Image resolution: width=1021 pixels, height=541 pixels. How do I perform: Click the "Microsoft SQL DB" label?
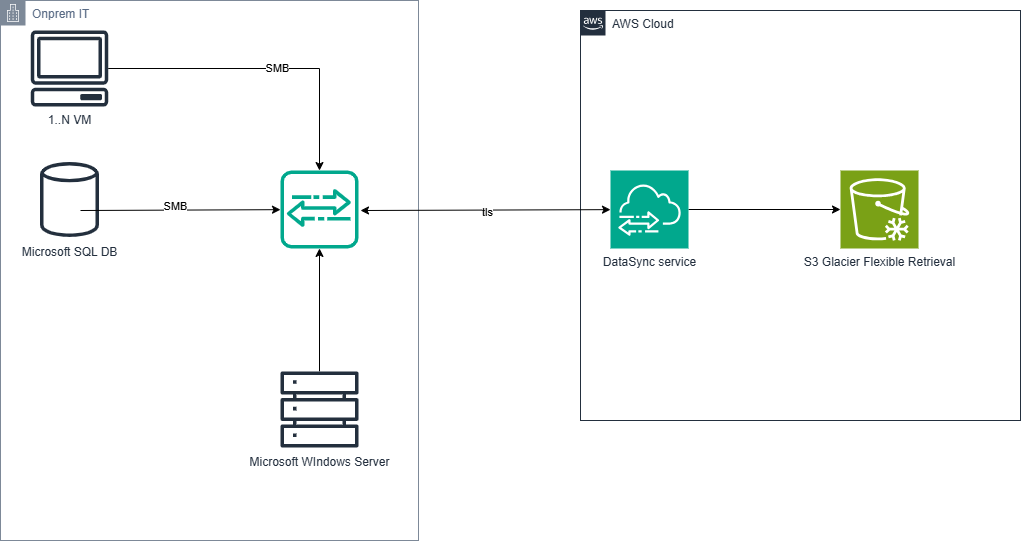coord(69,252)
